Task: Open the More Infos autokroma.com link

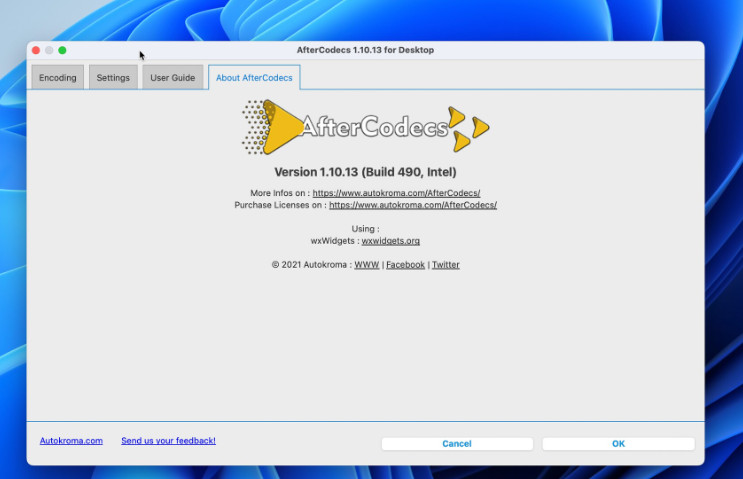Action: tap(396, 193)
